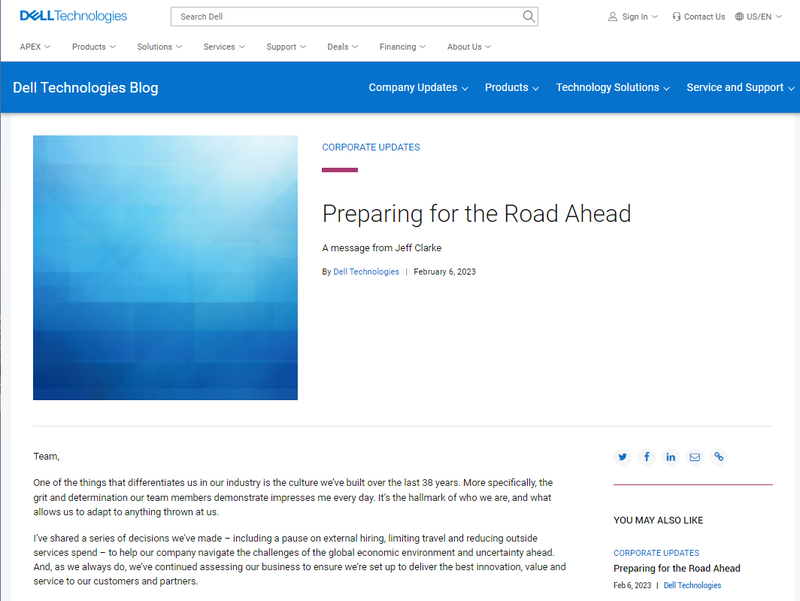Share the post on LinkedIn
Viewport: 800px width, 601px height.
tap(670, 457)
